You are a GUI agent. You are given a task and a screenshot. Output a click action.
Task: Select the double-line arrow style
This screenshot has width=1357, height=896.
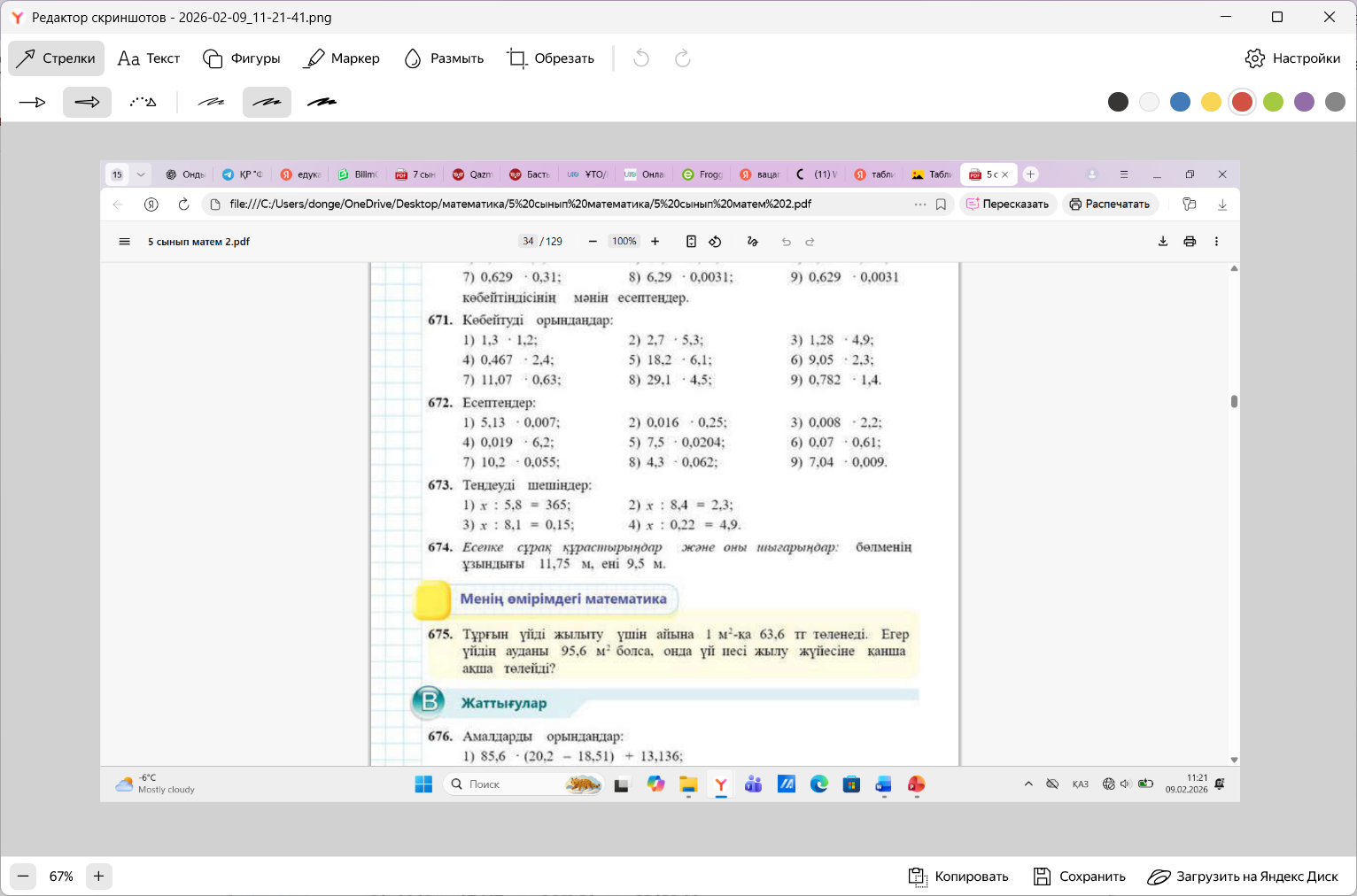coord(87,103)
